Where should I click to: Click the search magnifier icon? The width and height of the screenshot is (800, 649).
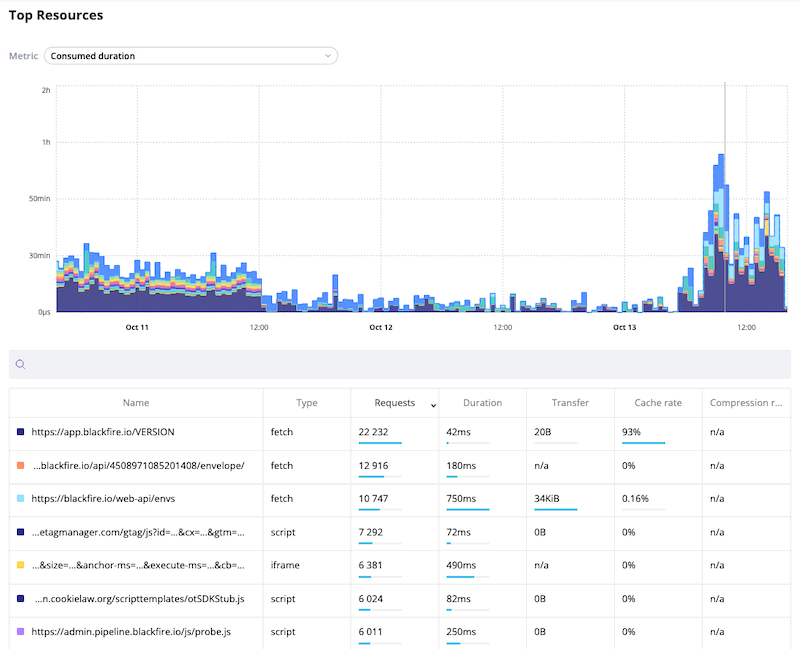(20, 365)
